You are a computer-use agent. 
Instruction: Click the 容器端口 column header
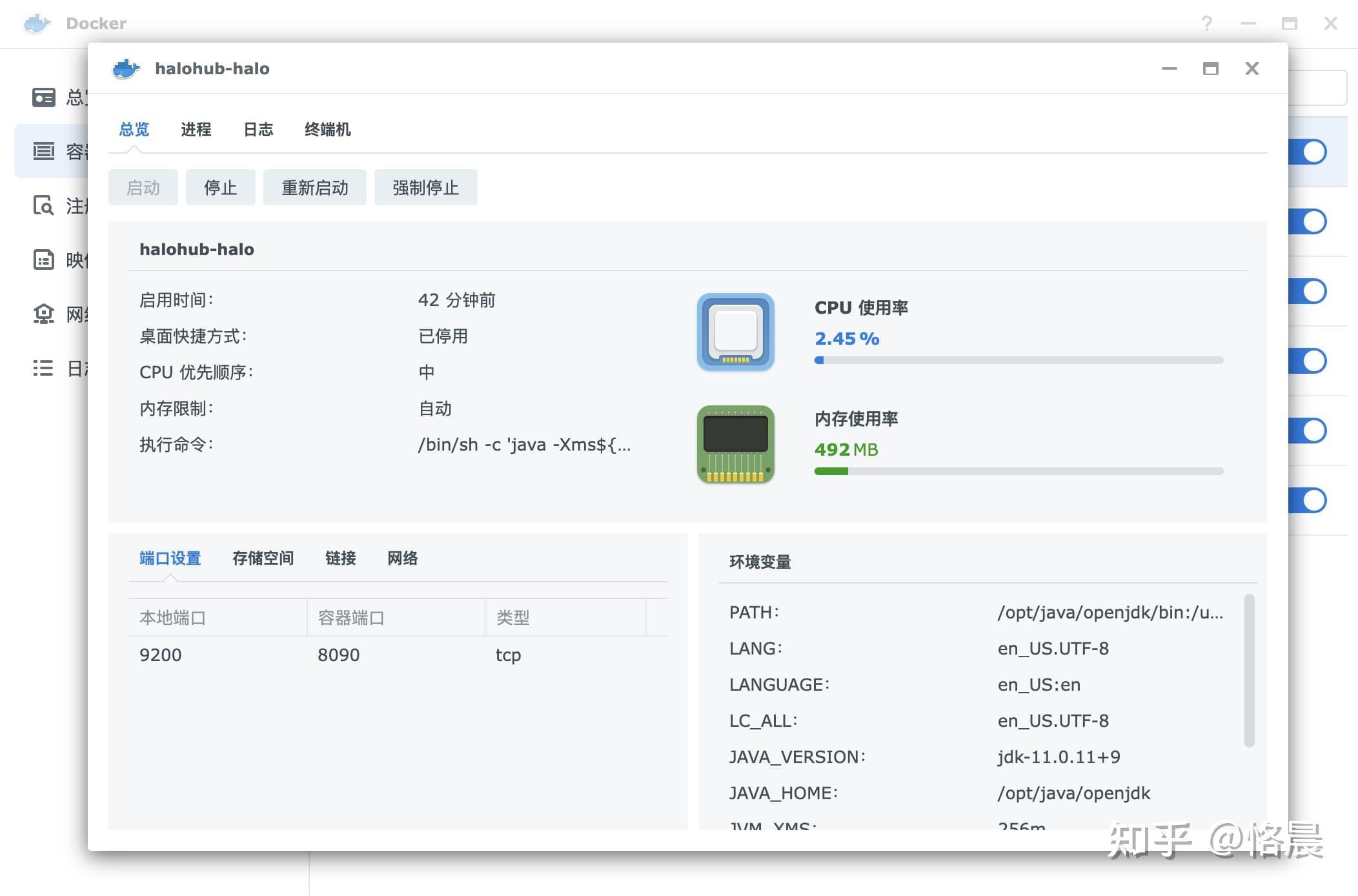pos(396,618)
